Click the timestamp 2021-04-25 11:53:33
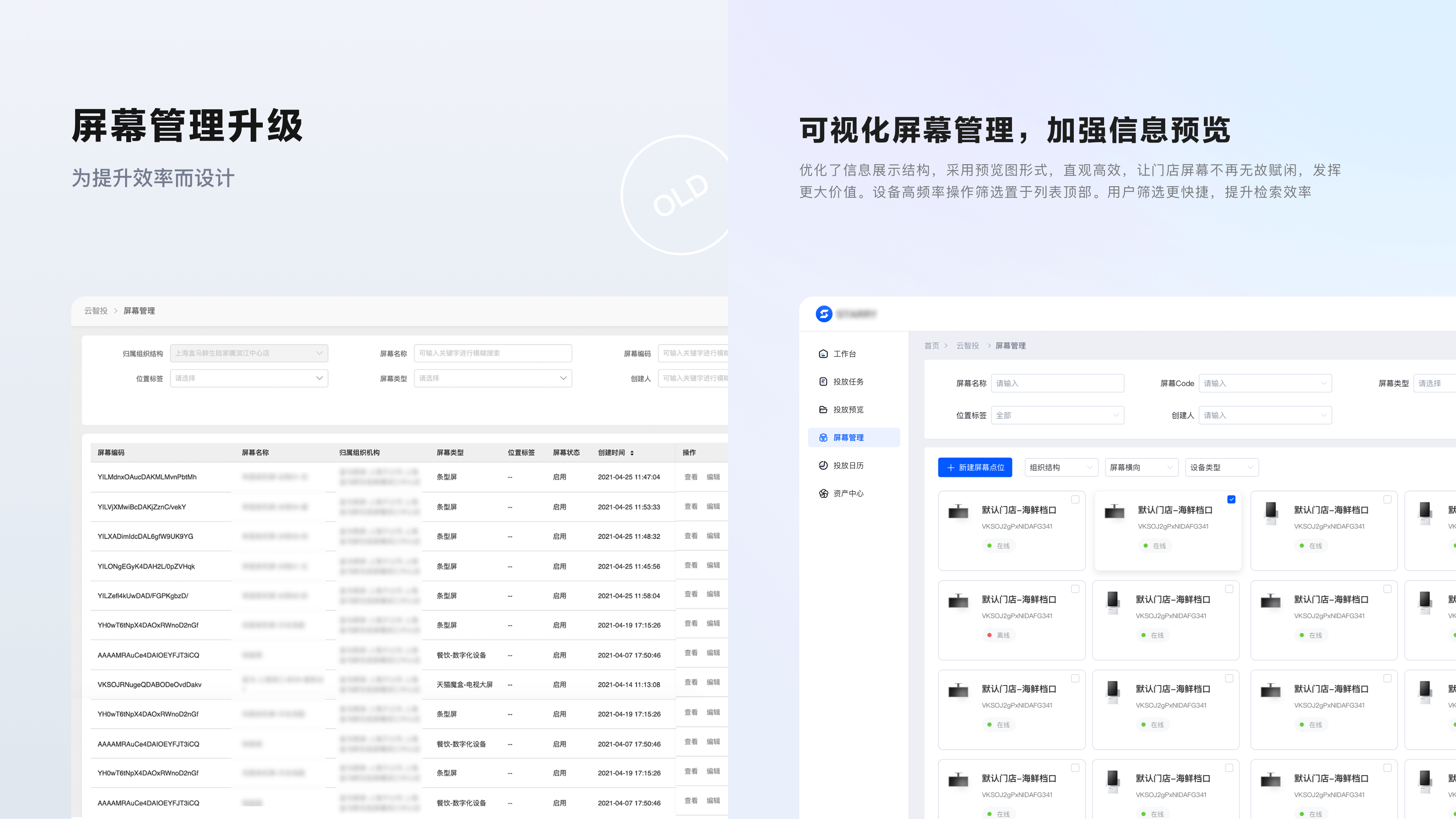 [629, 507]
